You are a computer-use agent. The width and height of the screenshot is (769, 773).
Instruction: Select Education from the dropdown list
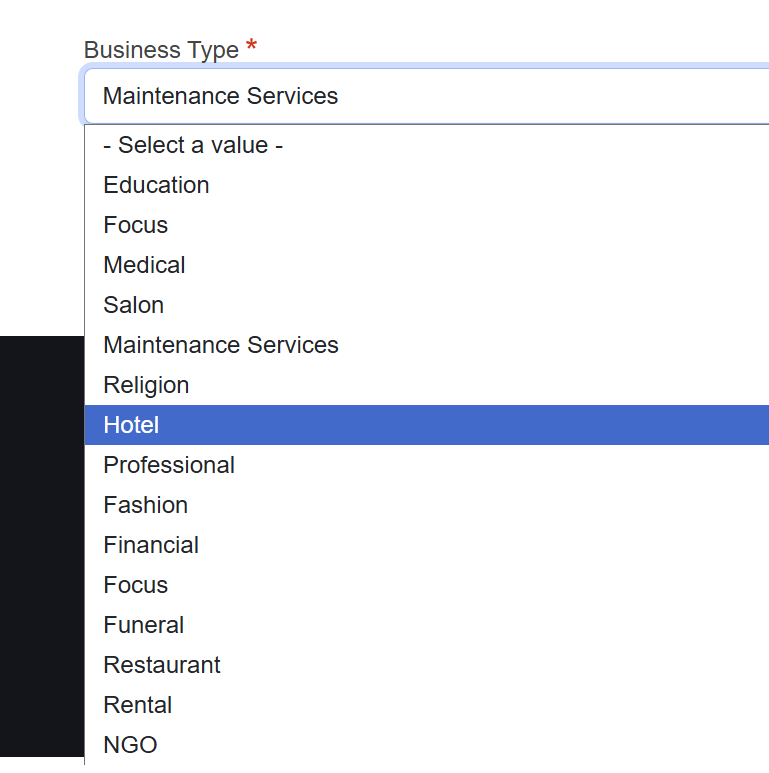click(156, 185)
